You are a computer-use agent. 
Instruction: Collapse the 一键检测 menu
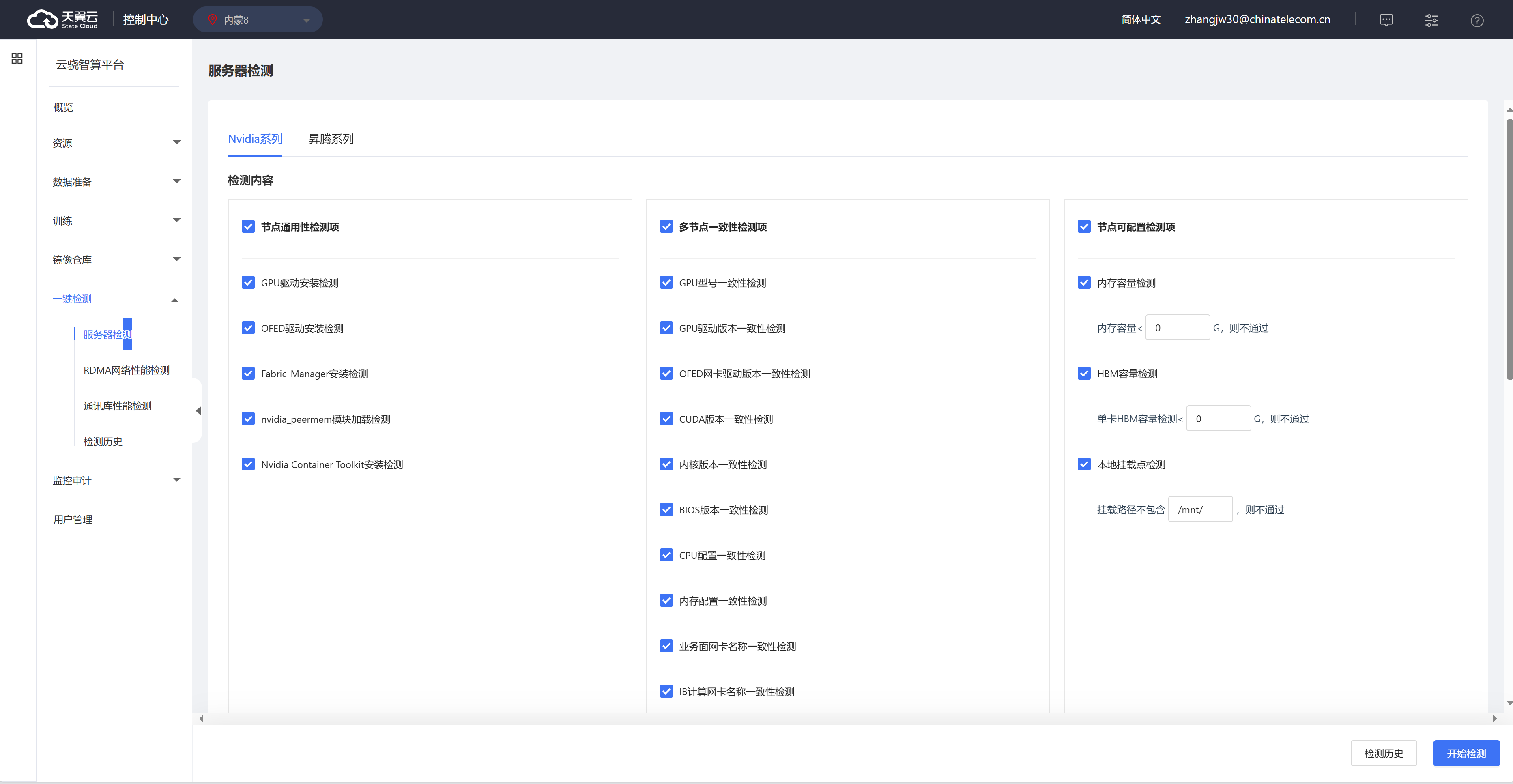pyautogui.click(x=116, y=299)
